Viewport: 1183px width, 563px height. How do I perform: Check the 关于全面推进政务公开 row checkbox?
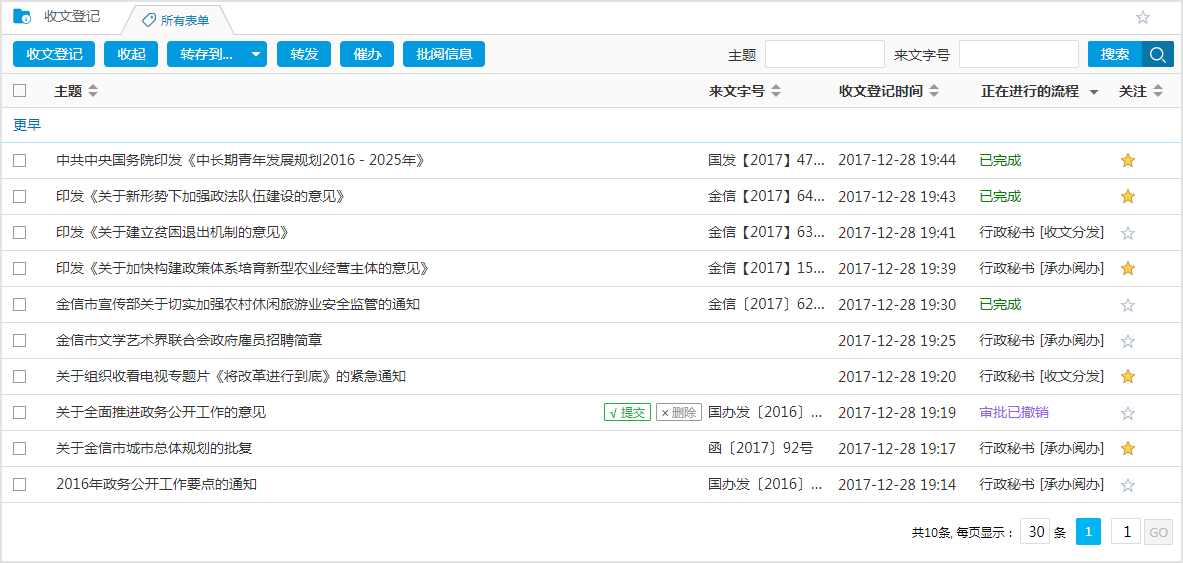coord(20,412)
